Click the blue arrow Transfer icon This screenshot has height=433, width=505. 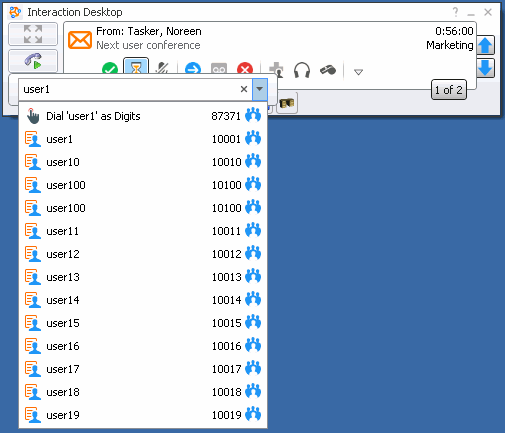click(x=193, y=69)
